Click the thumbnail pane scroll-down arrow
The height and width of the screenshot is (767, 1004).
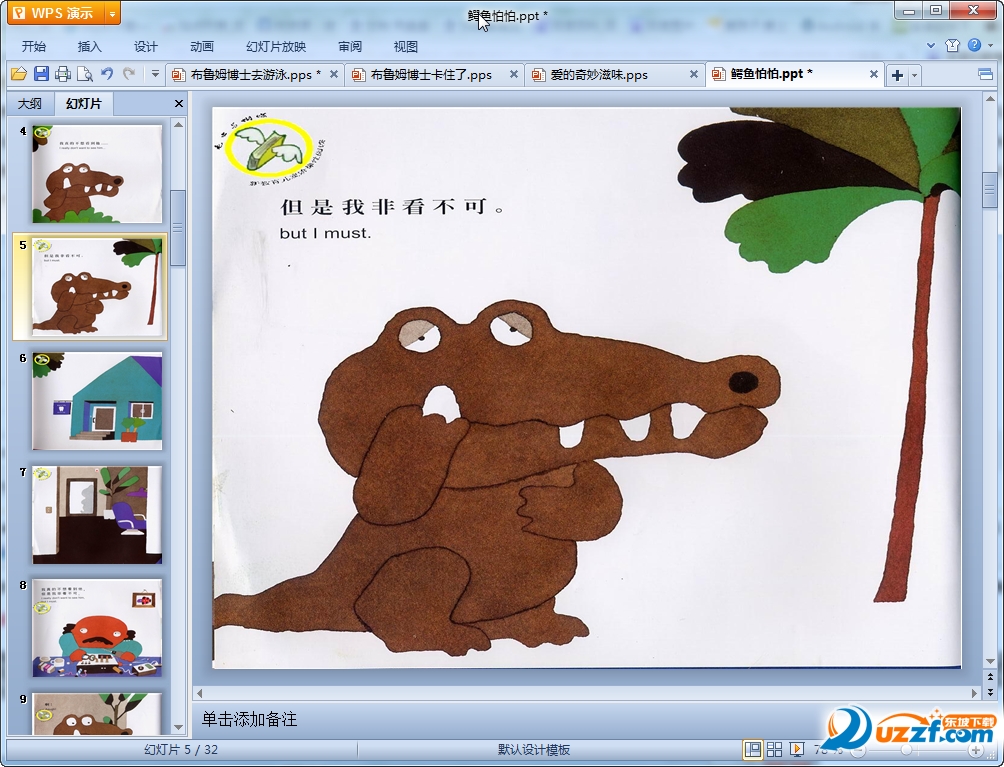[179, 727]
